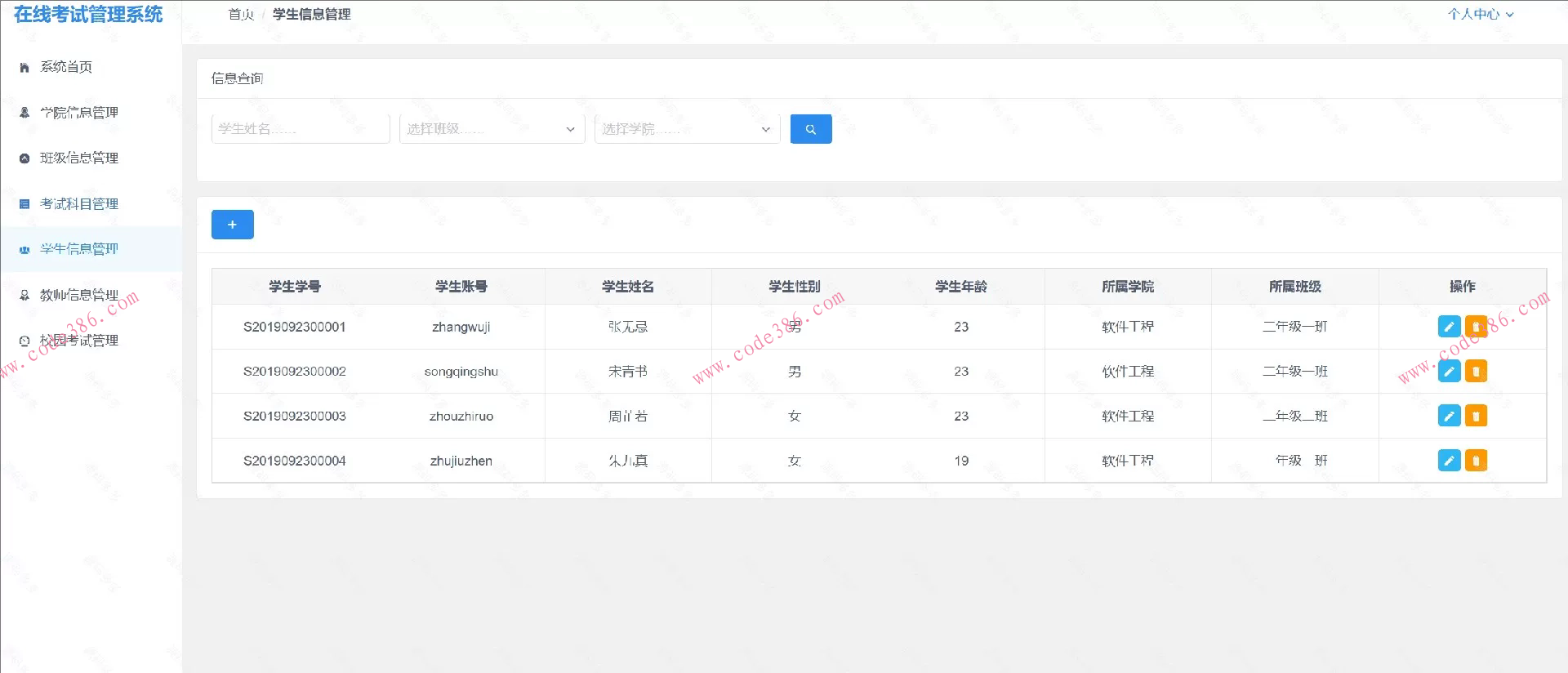Delete student songqingshu with orange trash icon
This screenshot has height=673, width=1568.
[1476, 372]
